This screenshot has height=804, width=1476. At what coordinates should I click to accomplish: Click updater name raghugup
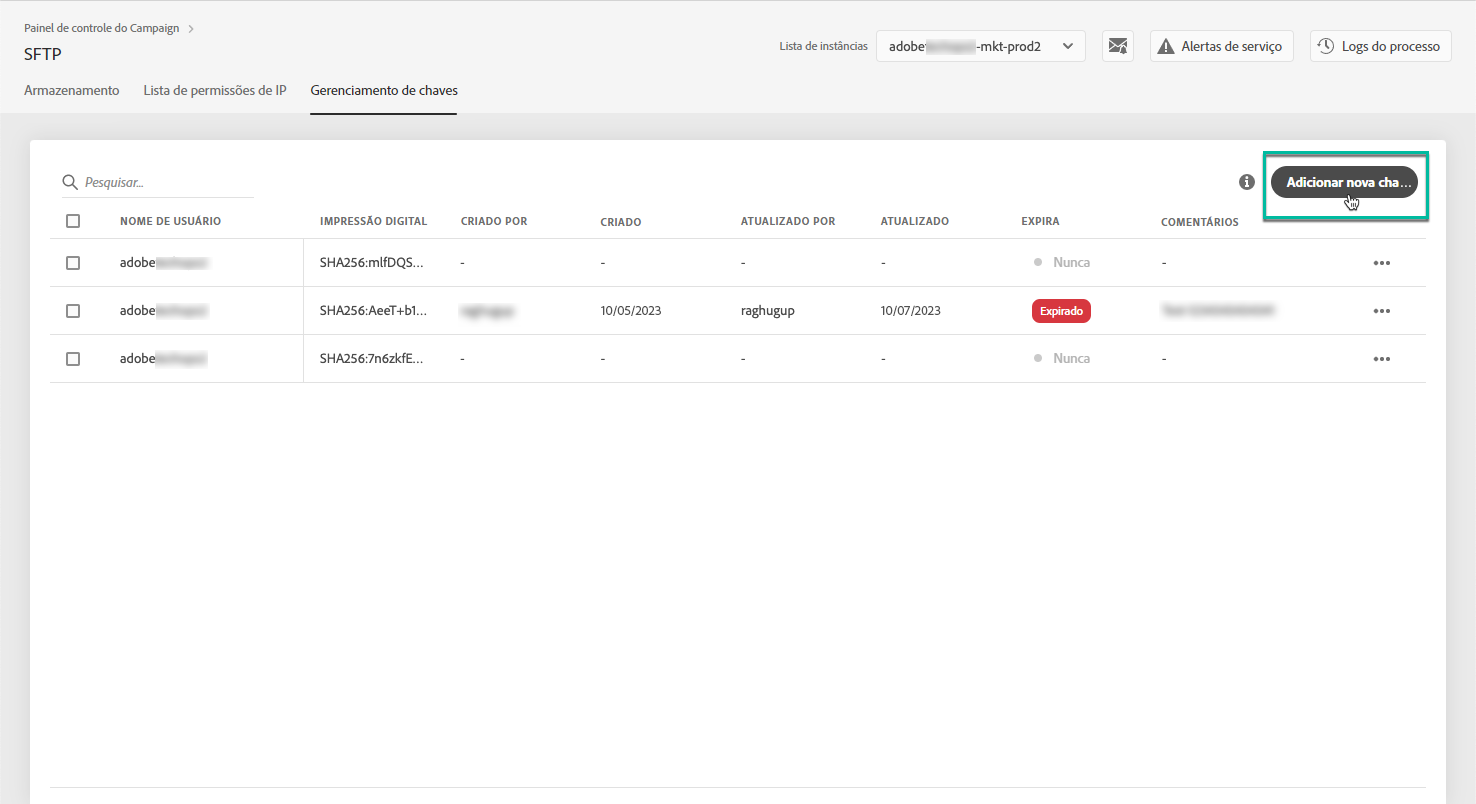[767, 311]
